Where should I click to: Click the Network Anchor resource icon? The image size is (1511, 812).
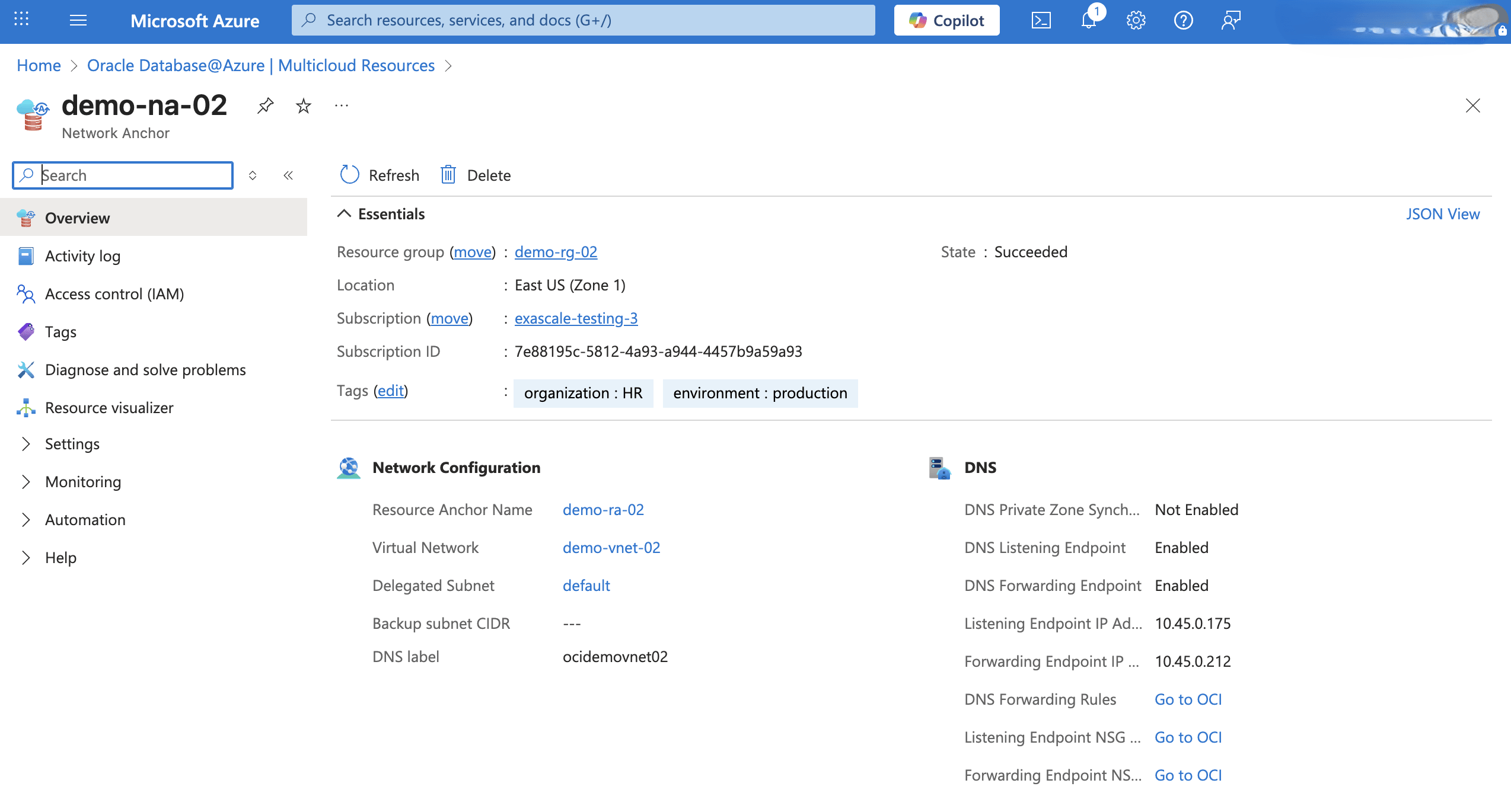pyautogui.click(x=33, y=115)
